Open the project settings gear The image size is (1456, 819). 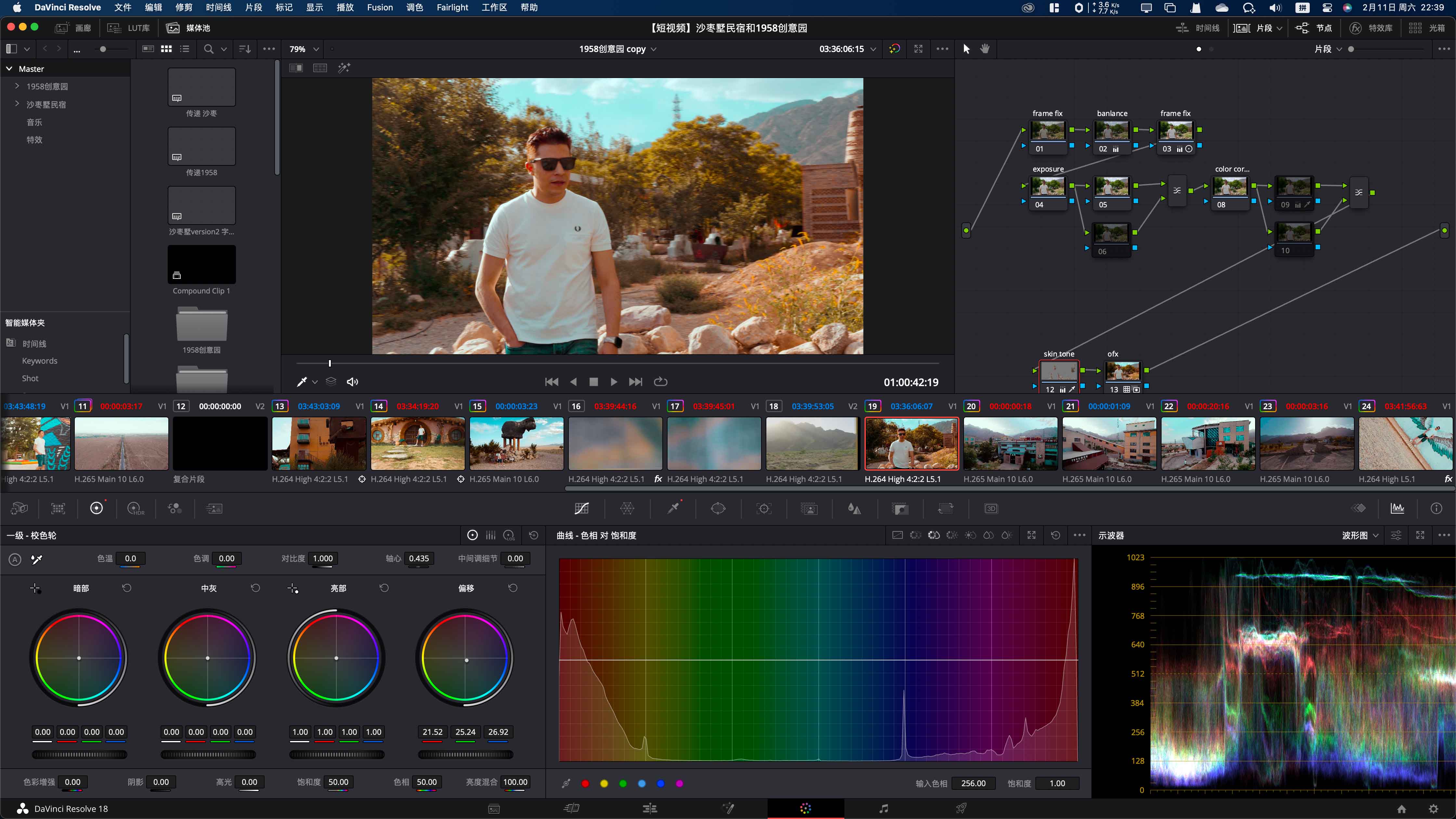1433,809
